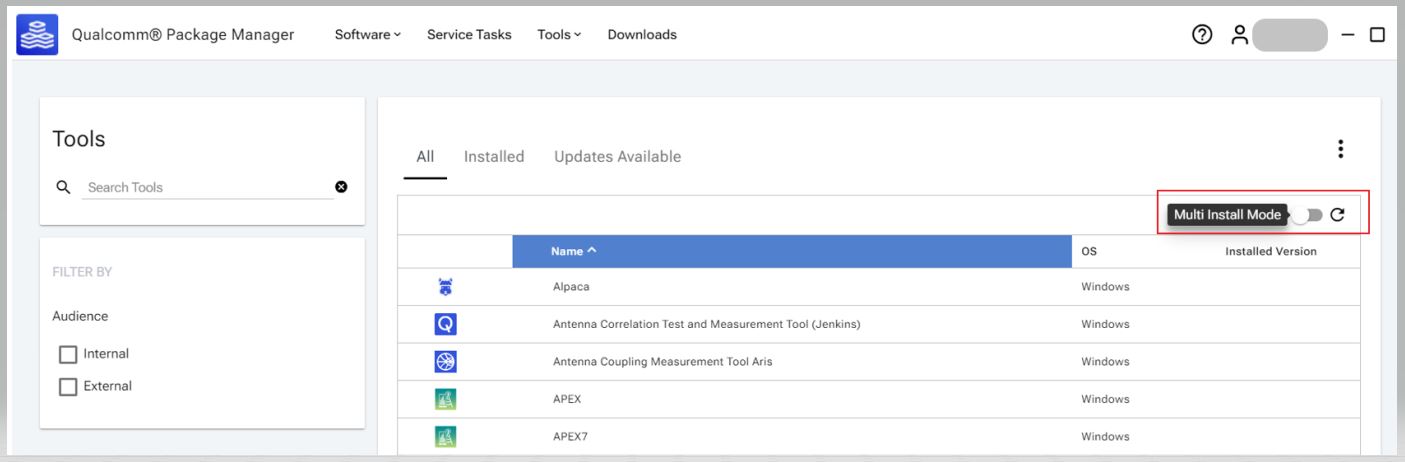Screen dimensions: 1405x462
Task: Clear the Search Tools field with the X icon
Action: coord(341,187)
